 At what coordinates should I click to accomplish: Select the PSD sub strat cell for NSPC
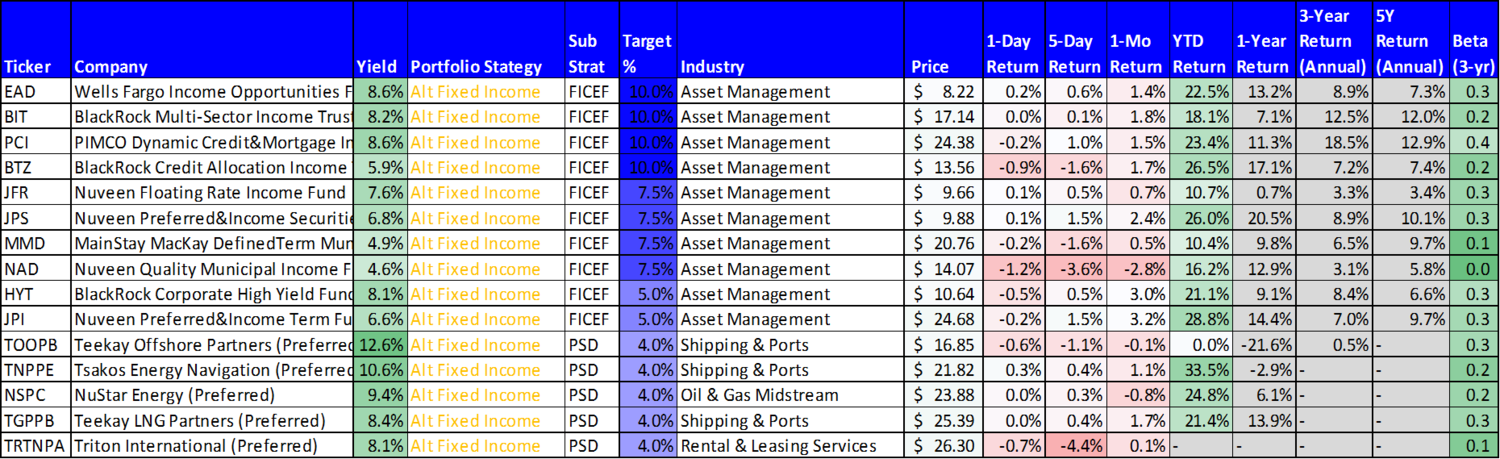pos(591,395)
